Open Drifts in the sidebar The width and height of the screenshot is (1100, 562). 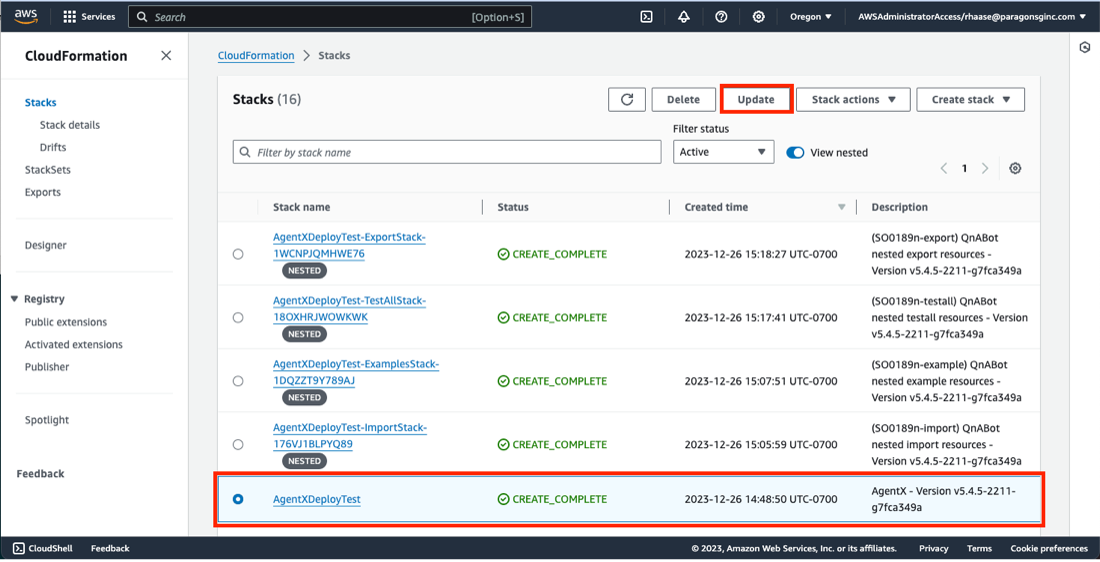coord(53,147)
